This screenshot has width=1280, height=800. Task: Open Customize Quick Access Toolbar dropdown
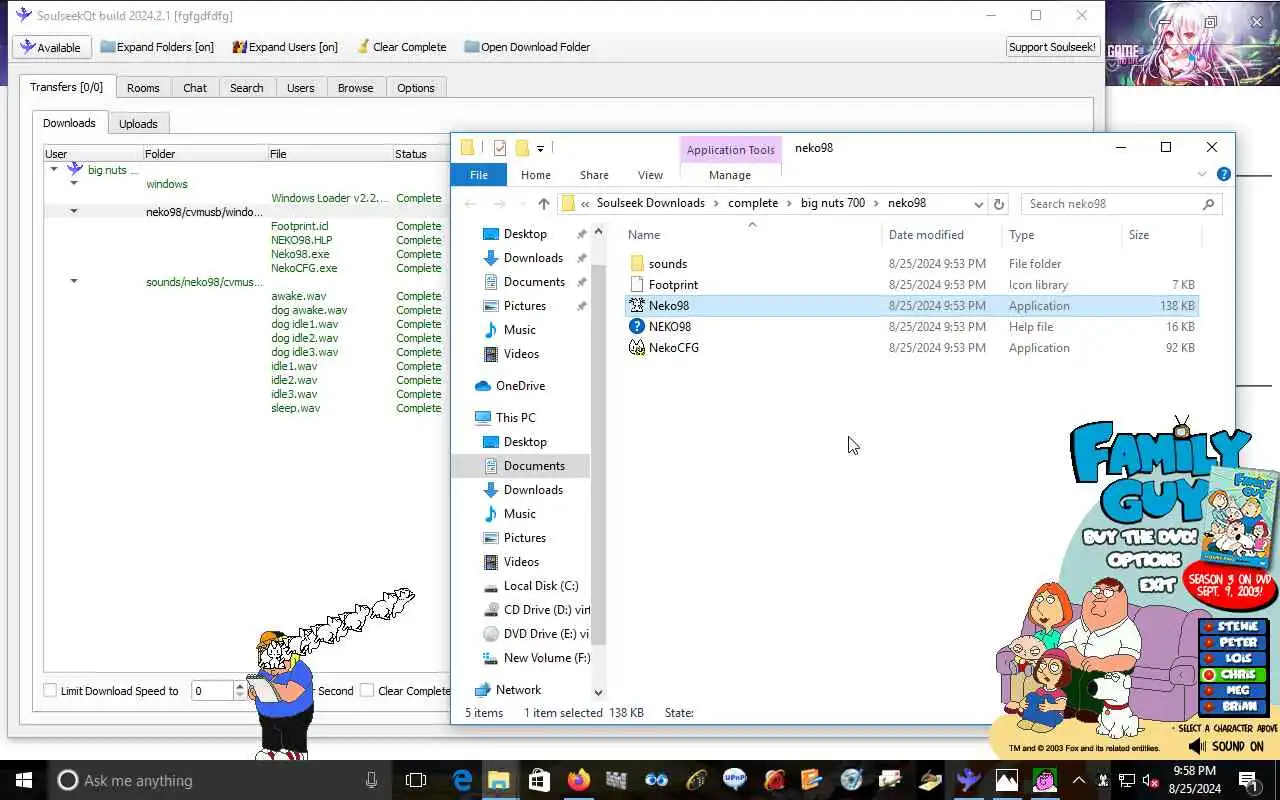point(540,148)
